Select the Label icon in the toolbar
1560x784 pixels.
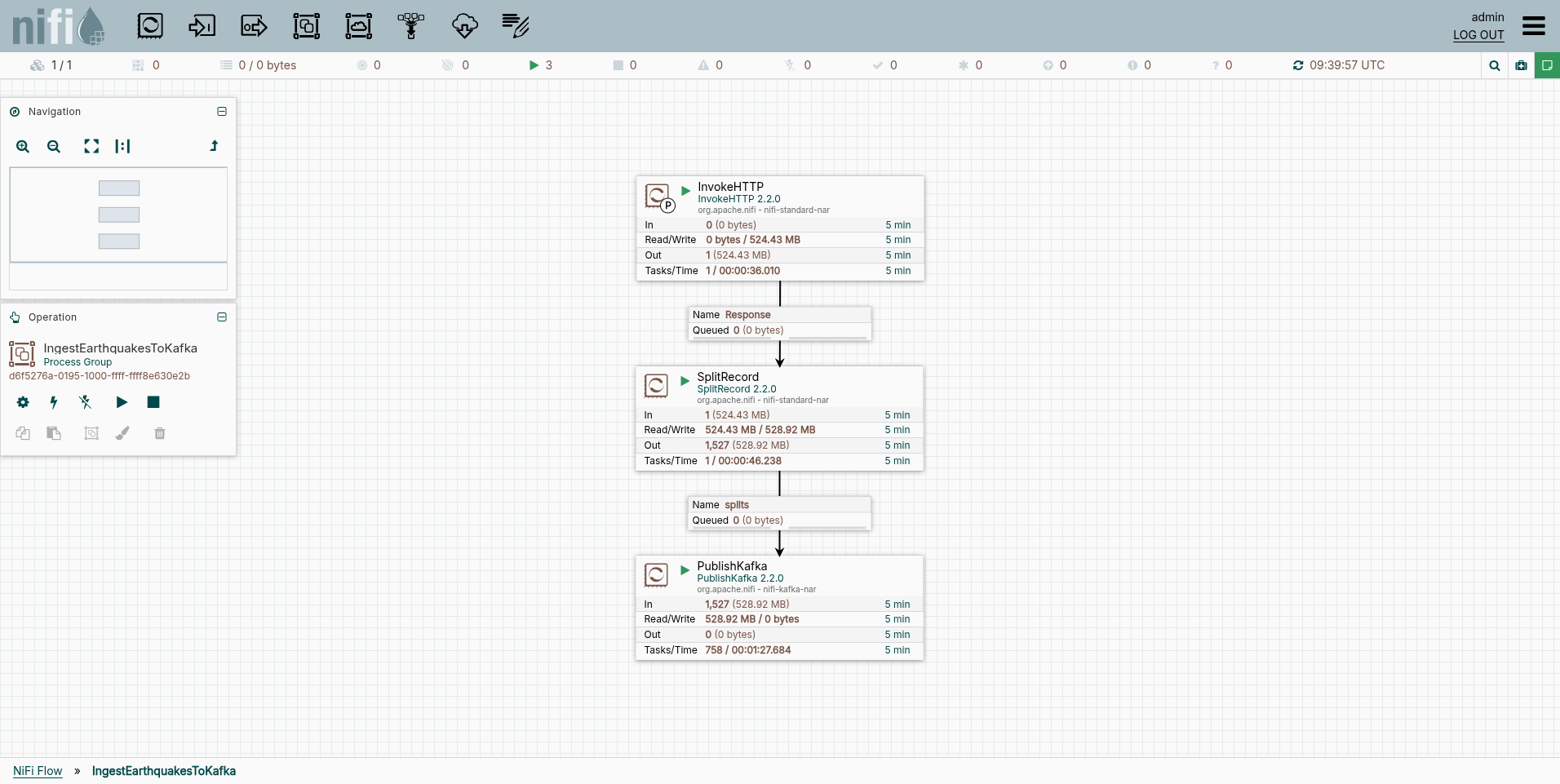pyautogui.click(x=516, y=26)
